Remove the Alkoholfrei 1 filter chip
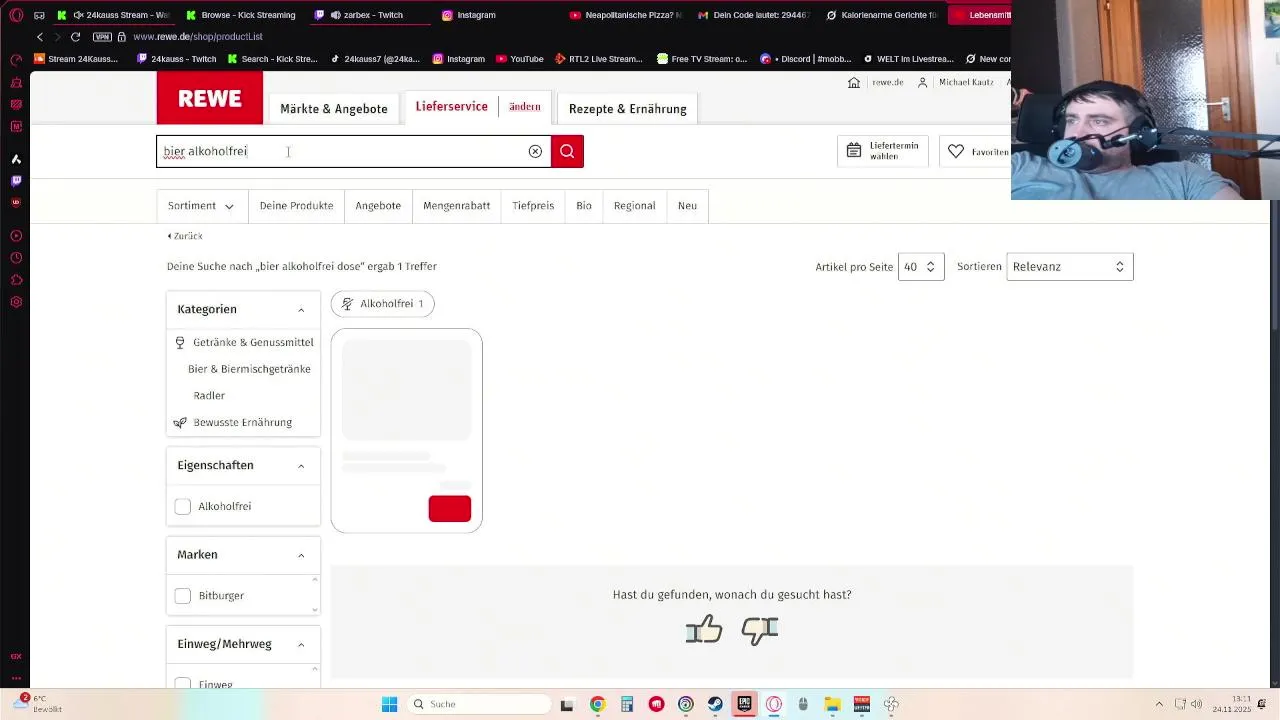The height and width of the screenshot is (720, 1280). [x=383, y=303]
